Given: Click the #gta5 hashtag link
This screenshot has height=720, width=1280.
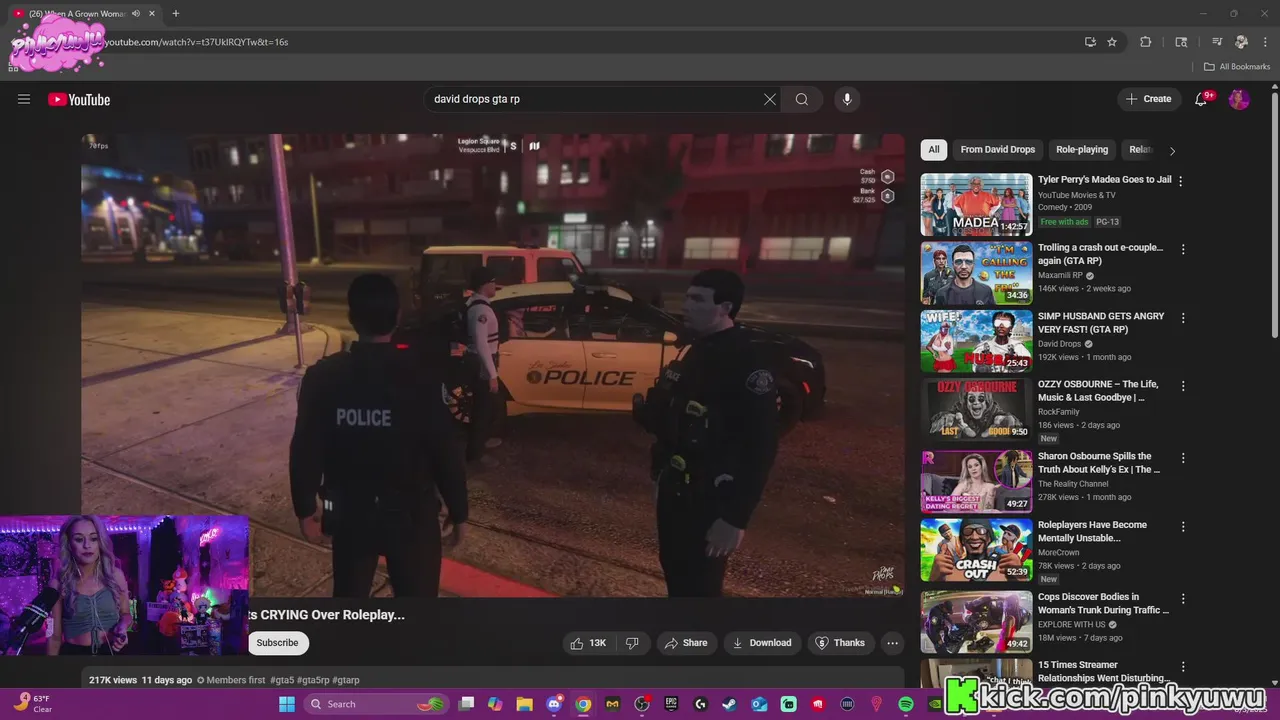Looking at the screenshot, I should point(282,680).
